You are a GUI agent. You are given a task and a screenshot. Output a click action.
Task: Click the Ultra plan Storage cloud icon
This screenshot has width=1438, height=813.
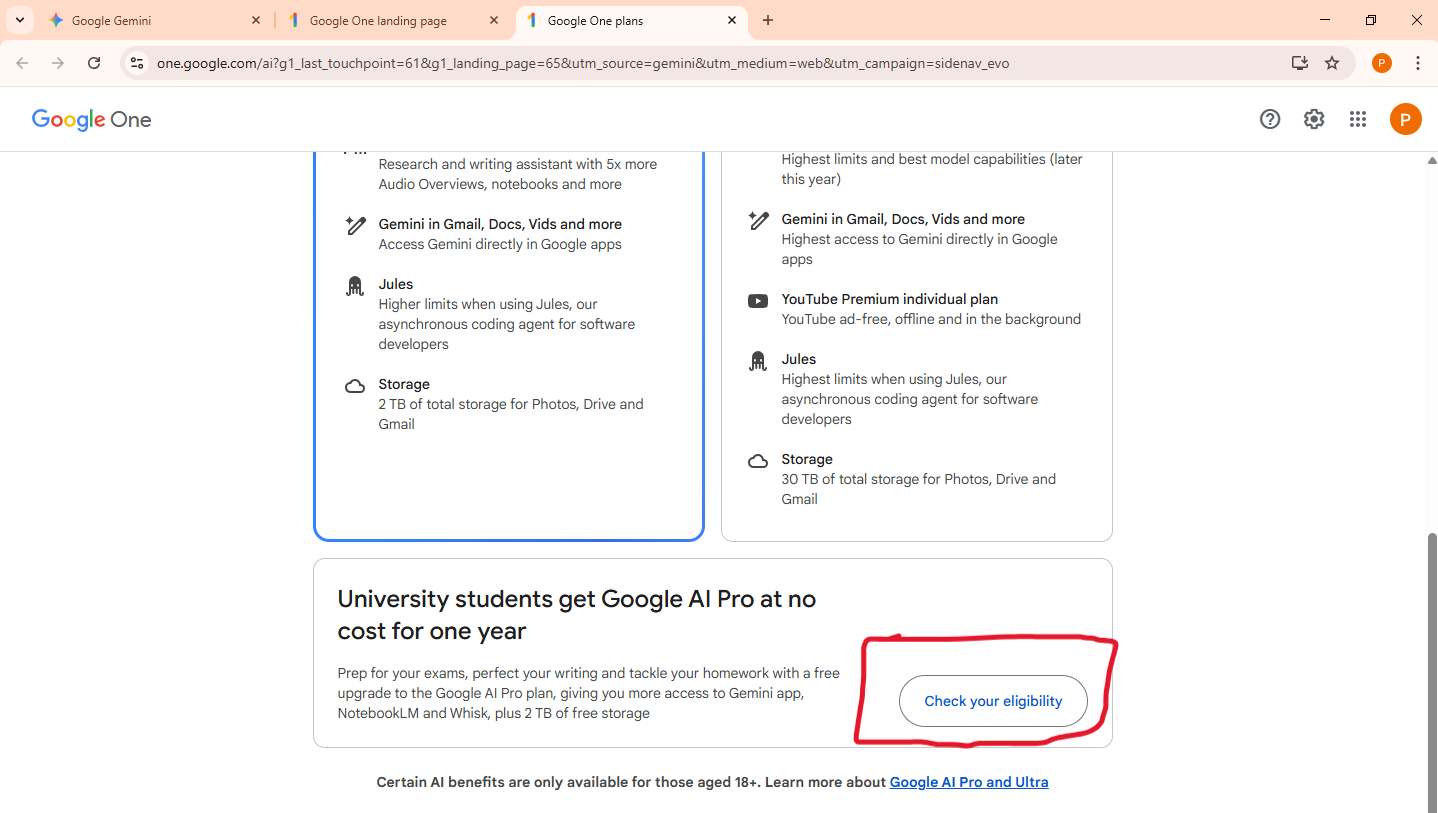point(758,461)
